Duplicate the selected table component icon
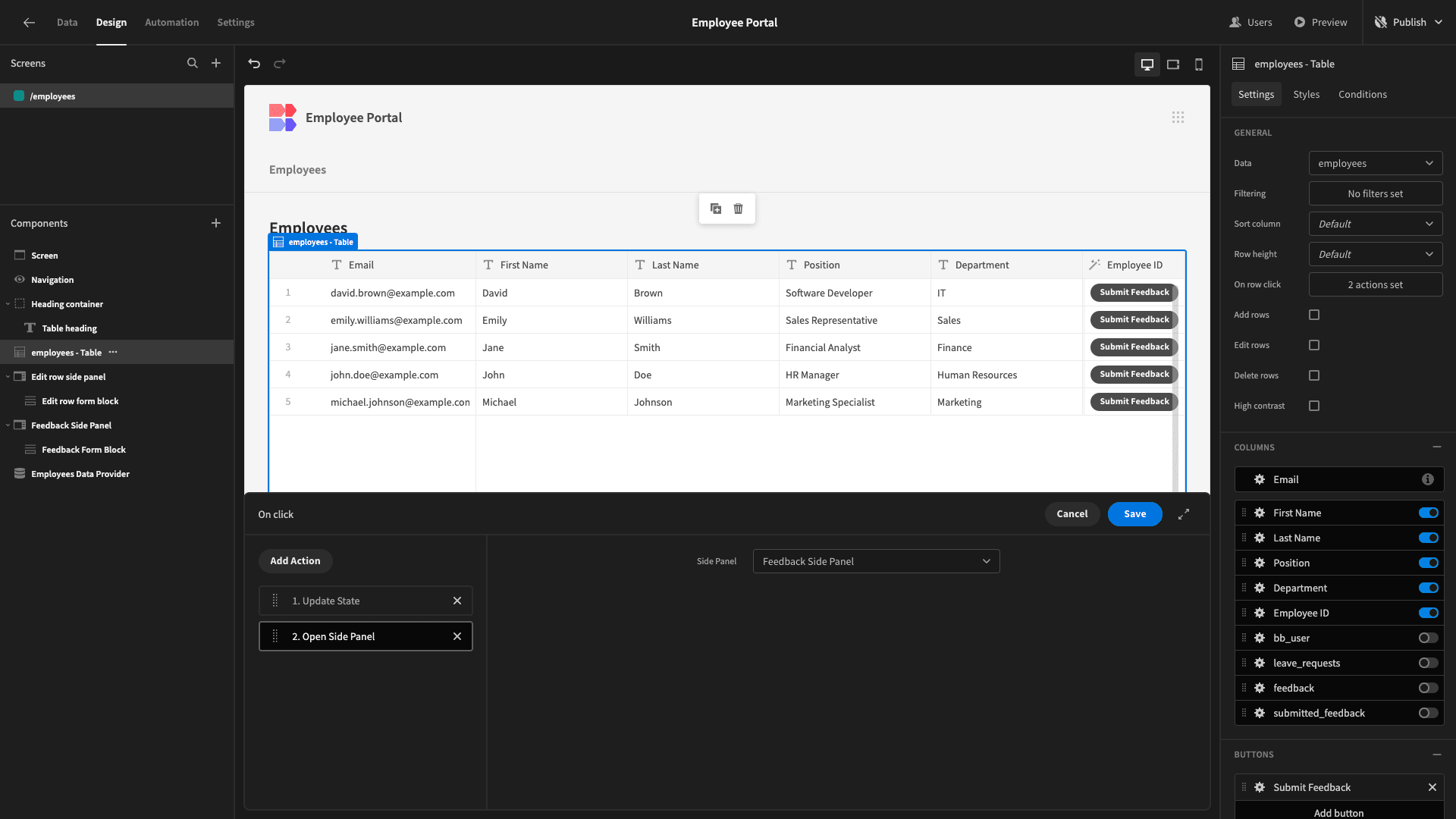 716,209
